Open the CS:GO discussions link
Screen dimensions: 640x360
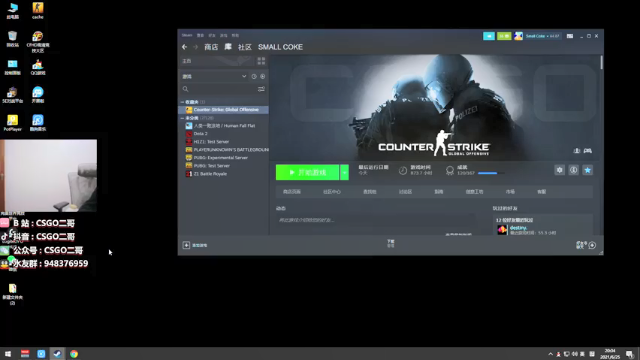click(405, 191)
